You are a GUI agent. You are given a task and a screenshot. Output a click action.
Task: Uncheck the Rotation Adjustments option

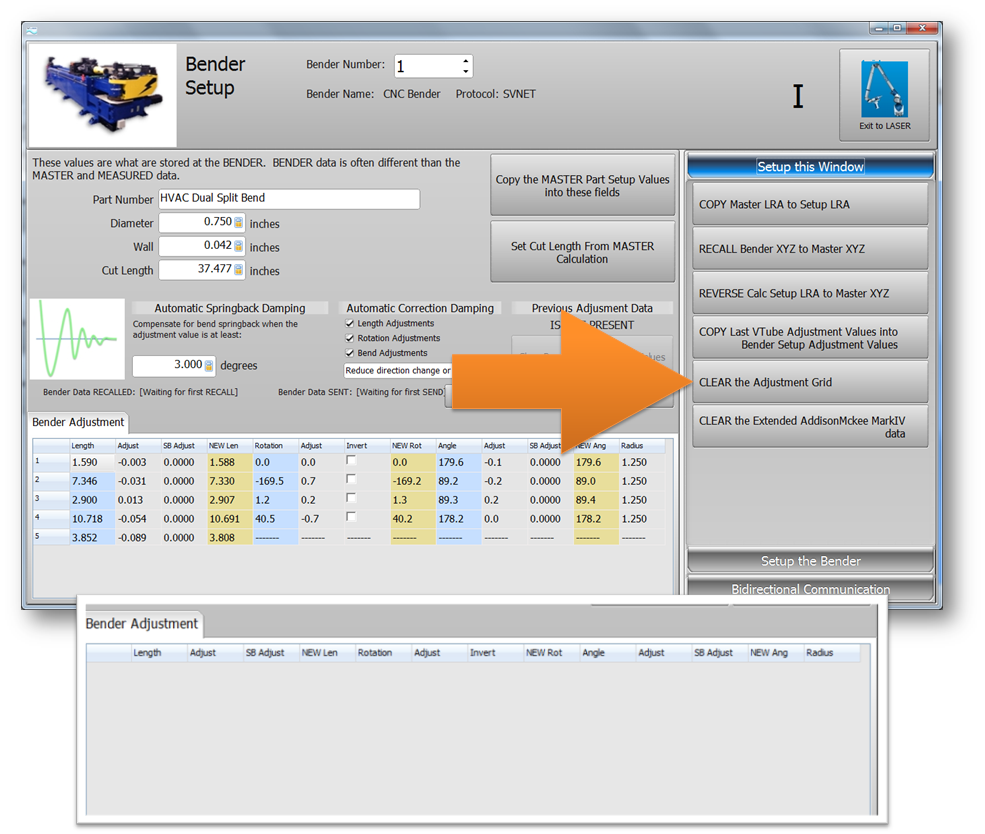point(349,339)
